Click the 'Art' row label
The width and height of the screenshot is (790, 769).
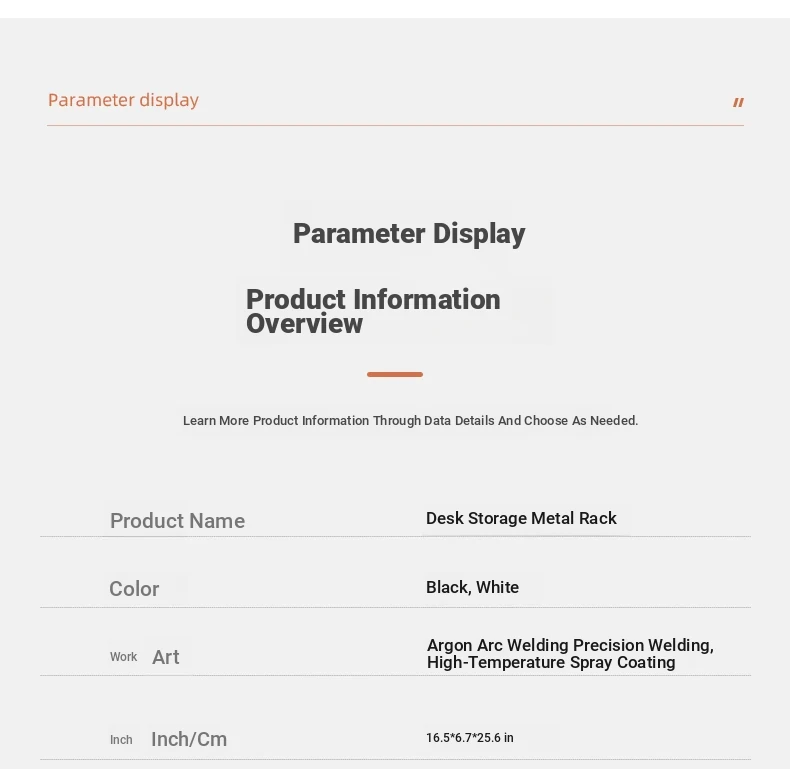tap(166, 657)
